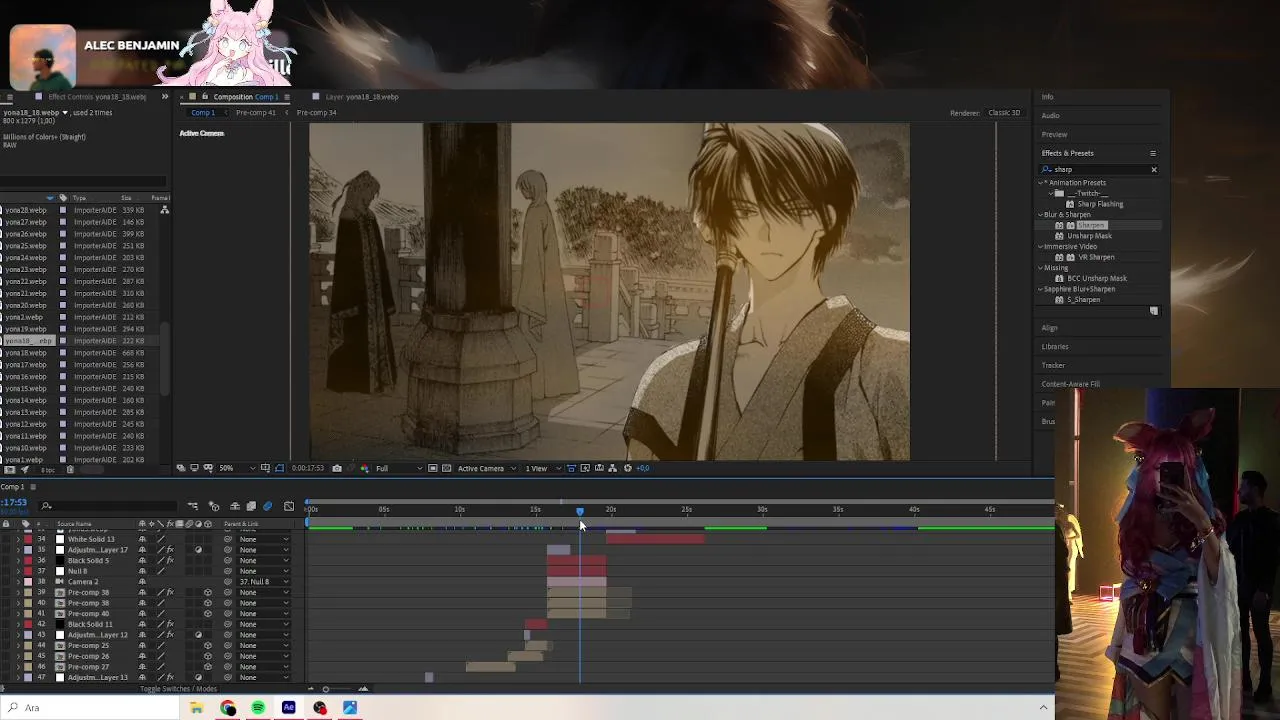
Task: Toggle shy switch on Pre-comp 25
Action: tap(142, 646)
